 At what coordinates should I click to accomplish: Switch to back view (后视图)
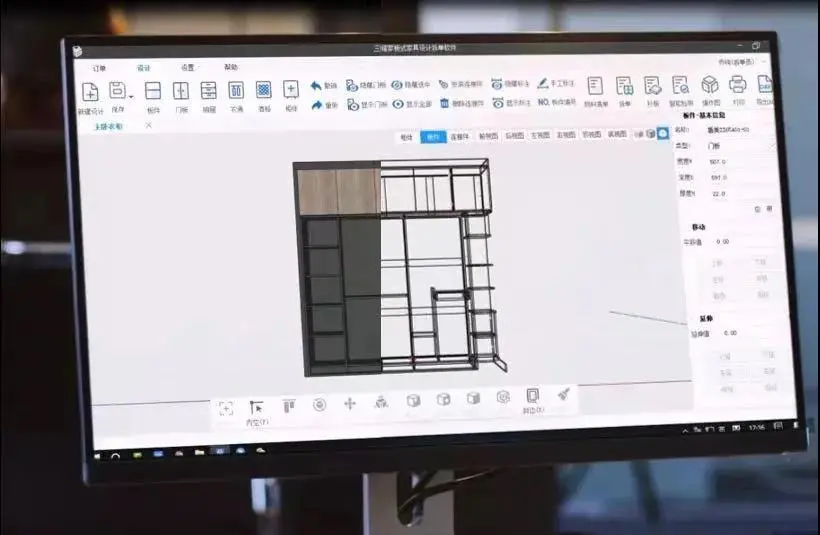click(x=514, y=135)
